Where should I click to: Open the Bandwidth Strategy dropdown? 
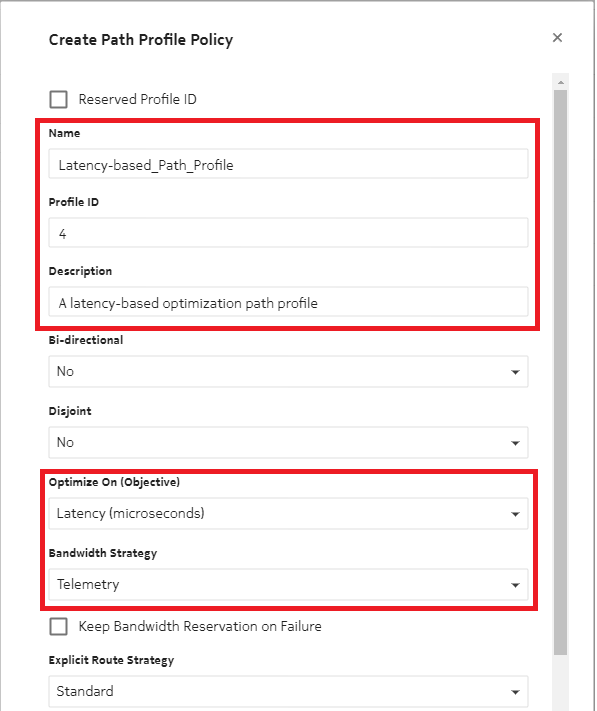pyautogui.click(x=288, y=584)
